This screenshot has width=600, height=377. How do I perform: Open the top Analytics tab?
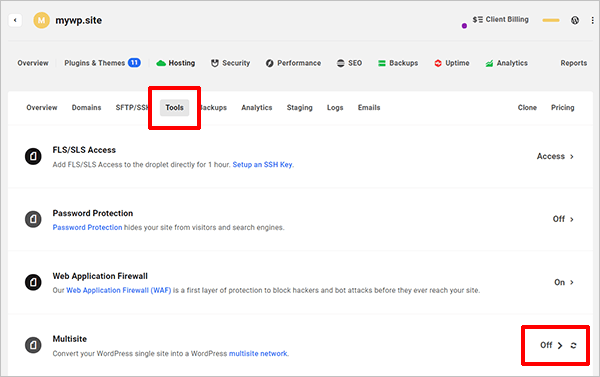(x=506, y=63)
